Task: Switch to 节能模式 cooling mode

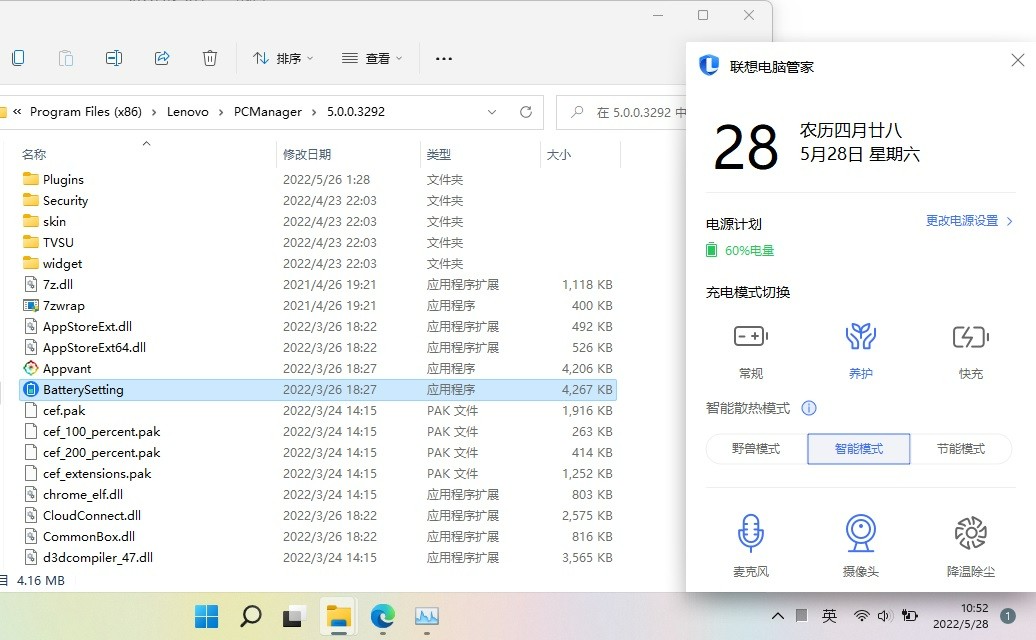Action: 961,449
